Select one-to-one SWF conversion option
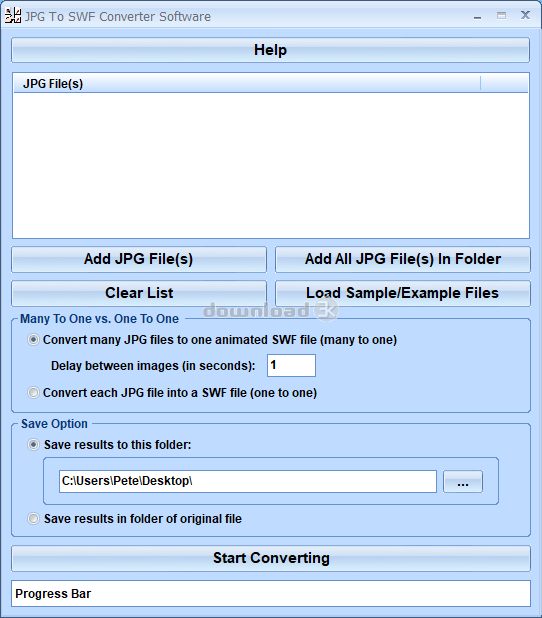This screenshot has width=542, height=618. pyautogui.click(x=34, y=393)
